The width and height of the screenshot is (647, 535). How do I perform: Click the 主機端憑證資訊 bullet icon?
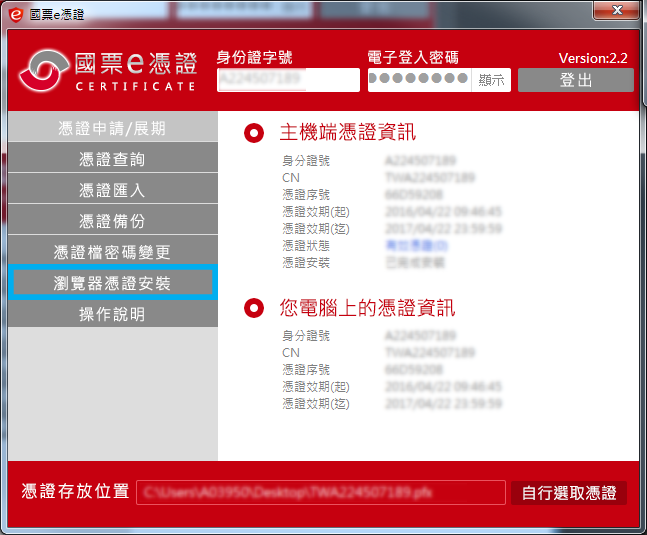tap(254, 133)
